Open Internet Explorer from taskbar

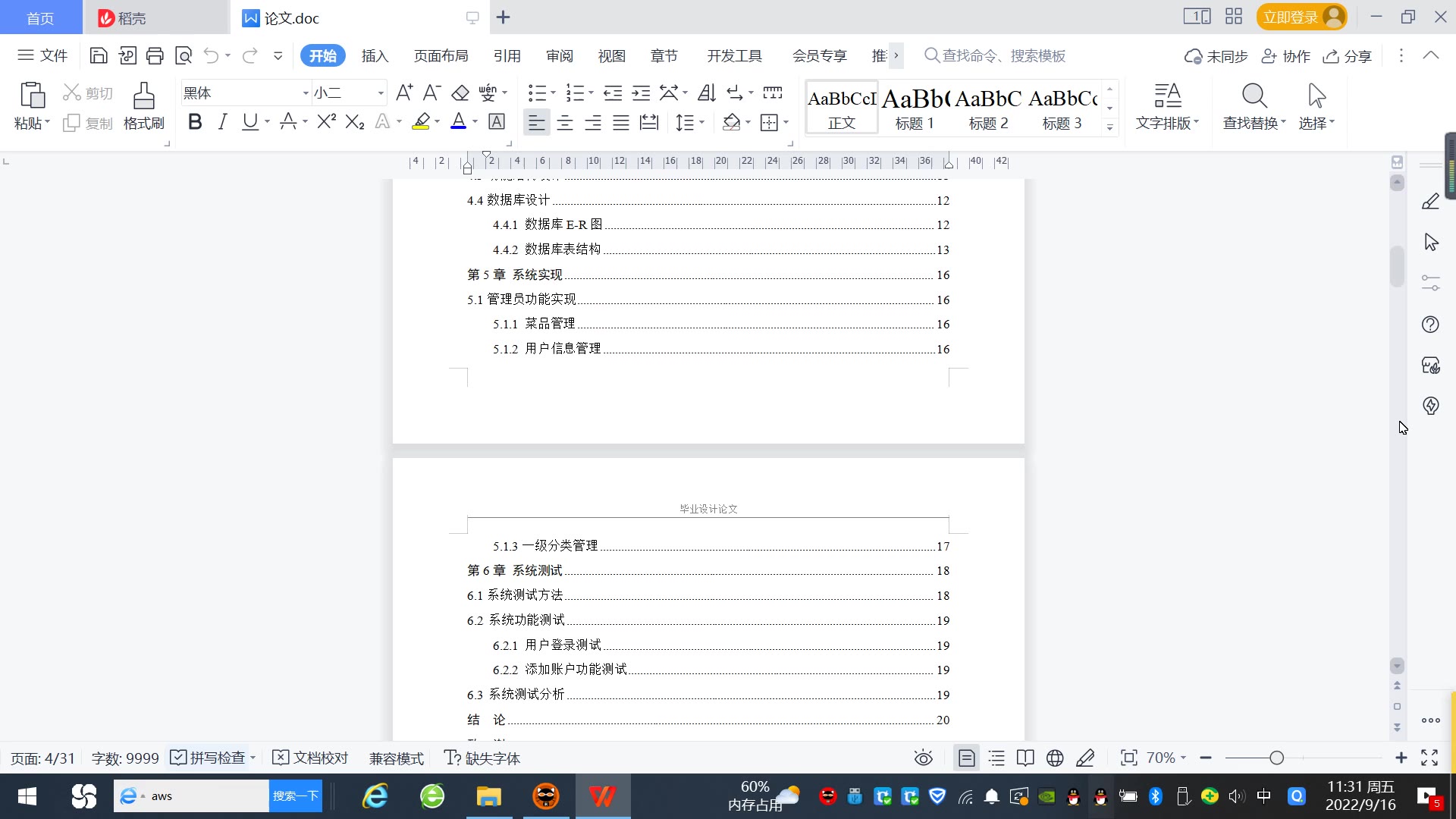(x=375, y=796)
